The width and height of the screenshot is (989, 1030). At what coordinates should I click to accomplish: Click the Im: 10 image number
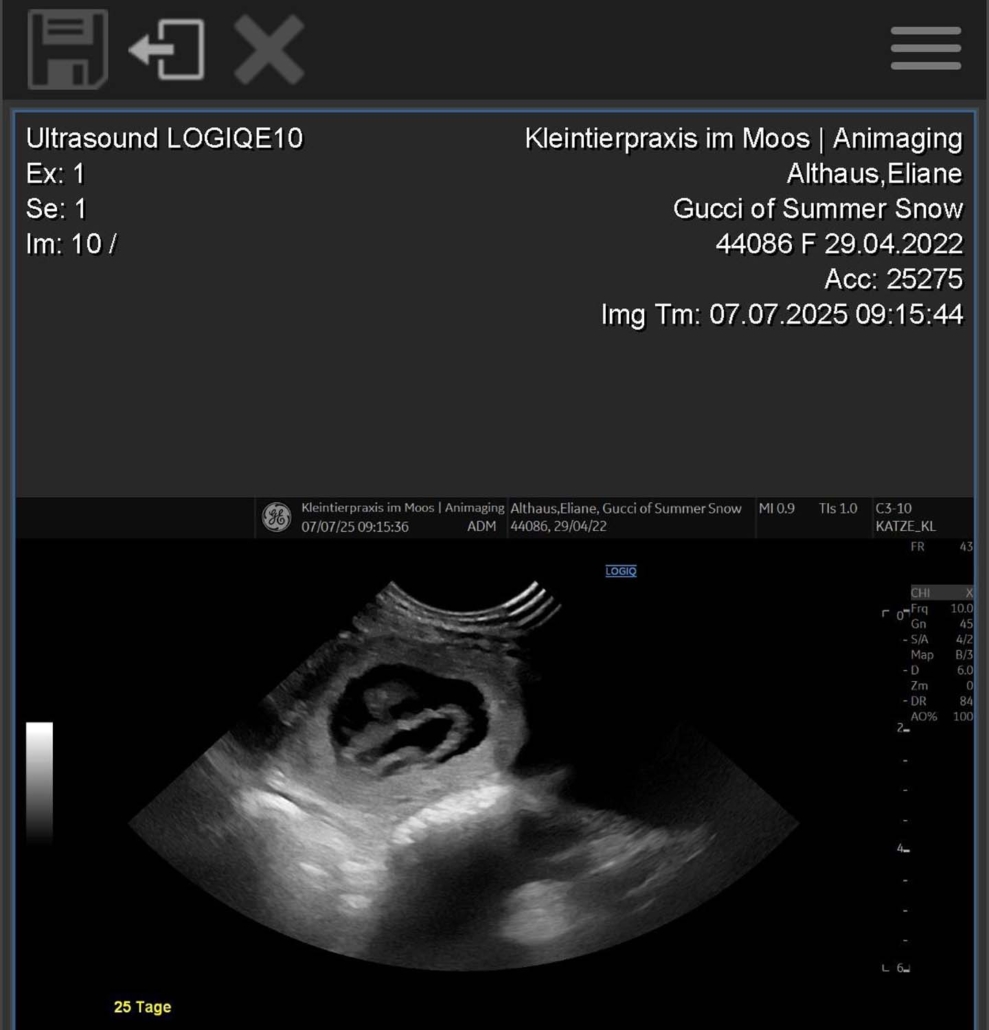click(x=70, y=244)
